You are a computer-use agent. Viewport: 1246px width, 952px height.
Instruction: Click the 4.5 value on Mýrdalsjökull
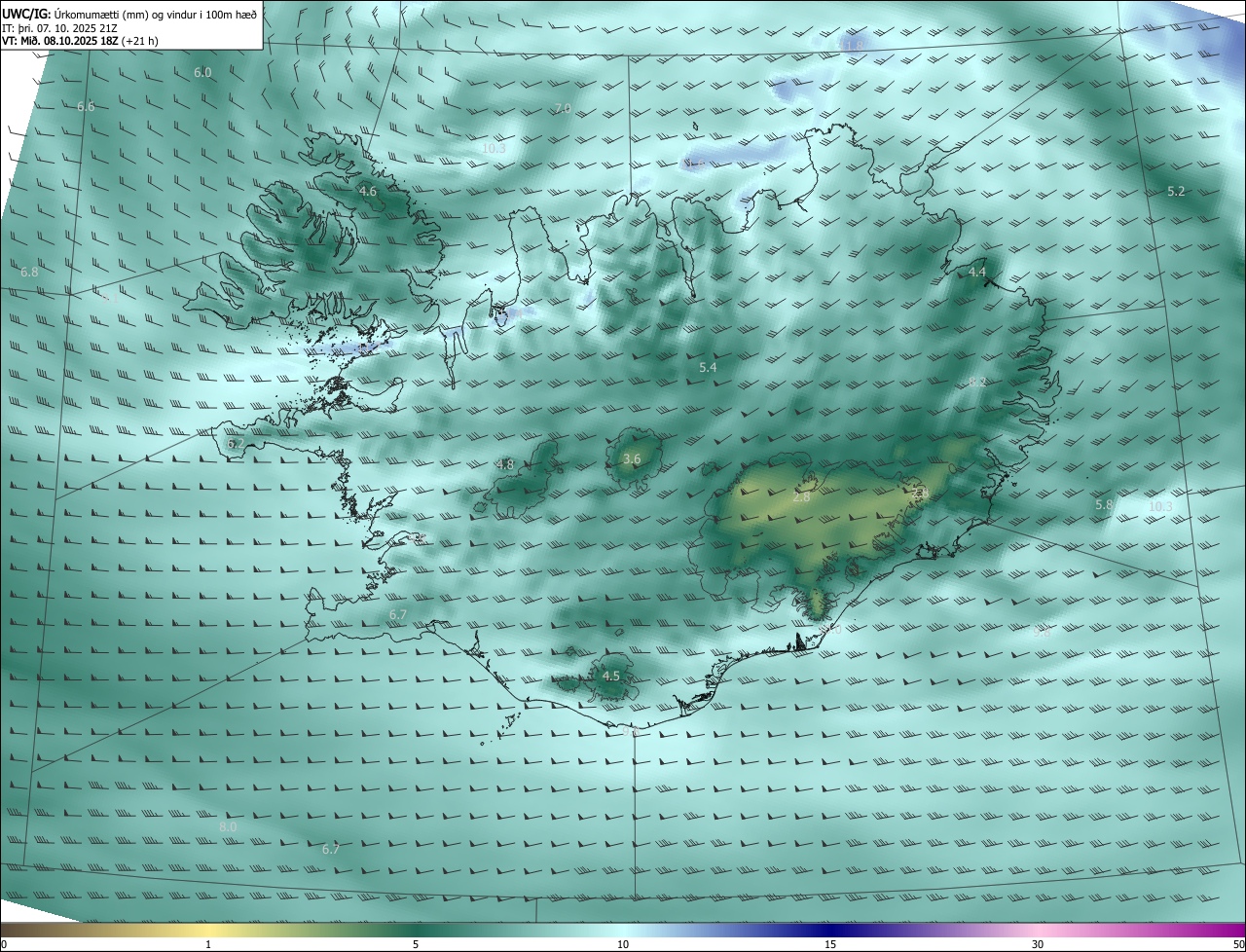(x=611, y=677)
